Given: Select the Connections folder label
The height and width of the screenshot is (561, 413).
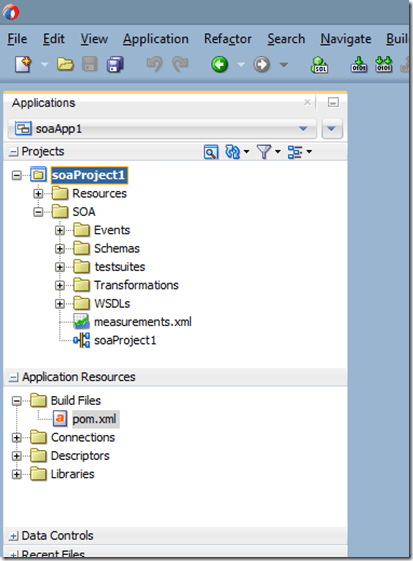Looking at the screenshot, I should coord(83,438).
